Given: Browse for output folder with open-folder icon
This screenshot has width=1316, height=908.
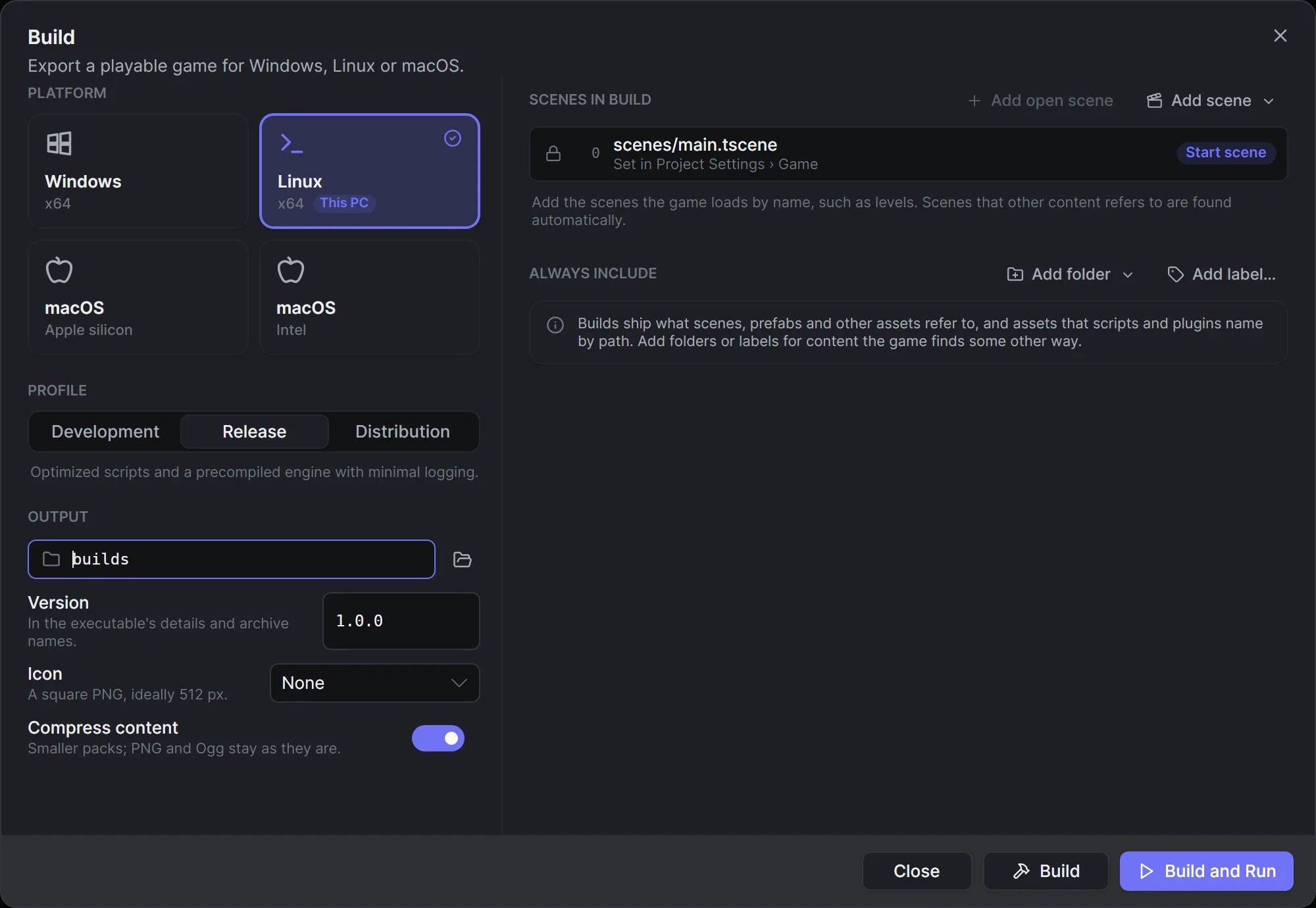Looking at the screenshot, I should (463, 559).
